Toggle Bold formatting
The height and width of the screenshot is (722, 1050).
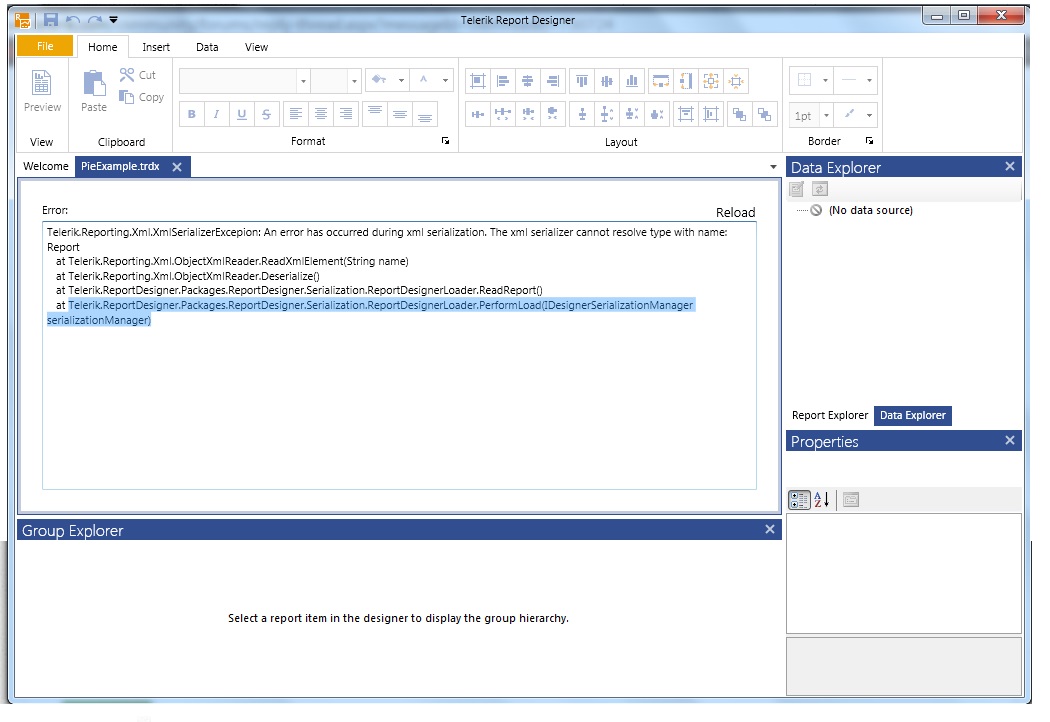pos(192,115)
